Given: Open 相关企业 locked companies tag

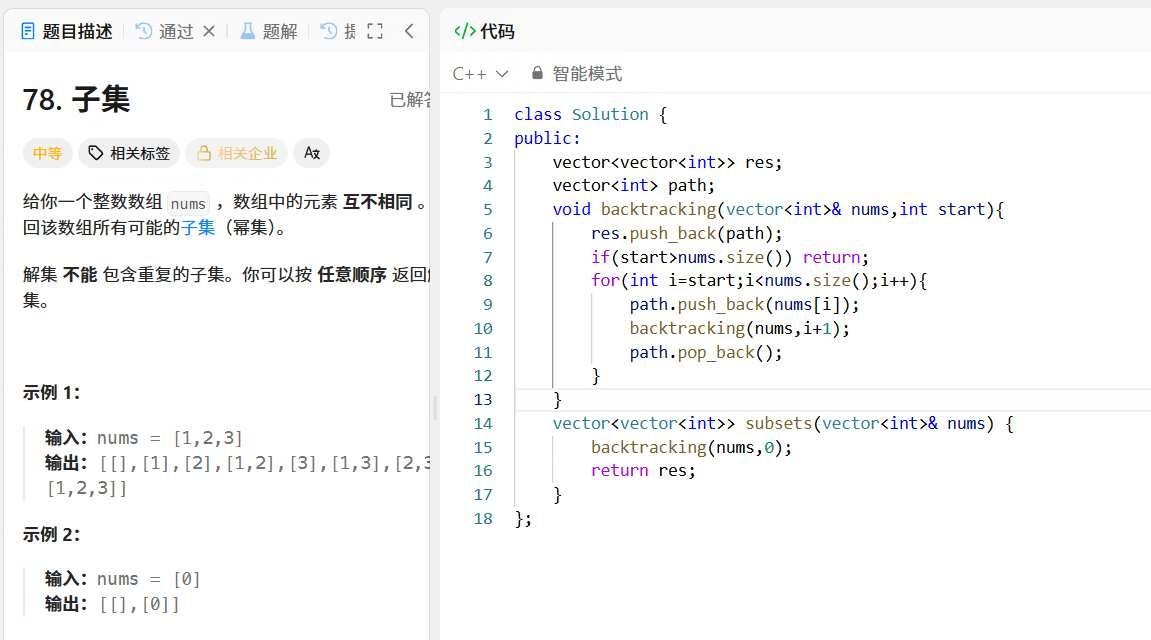Looking at the screenshot, I should tap(236, 153).
